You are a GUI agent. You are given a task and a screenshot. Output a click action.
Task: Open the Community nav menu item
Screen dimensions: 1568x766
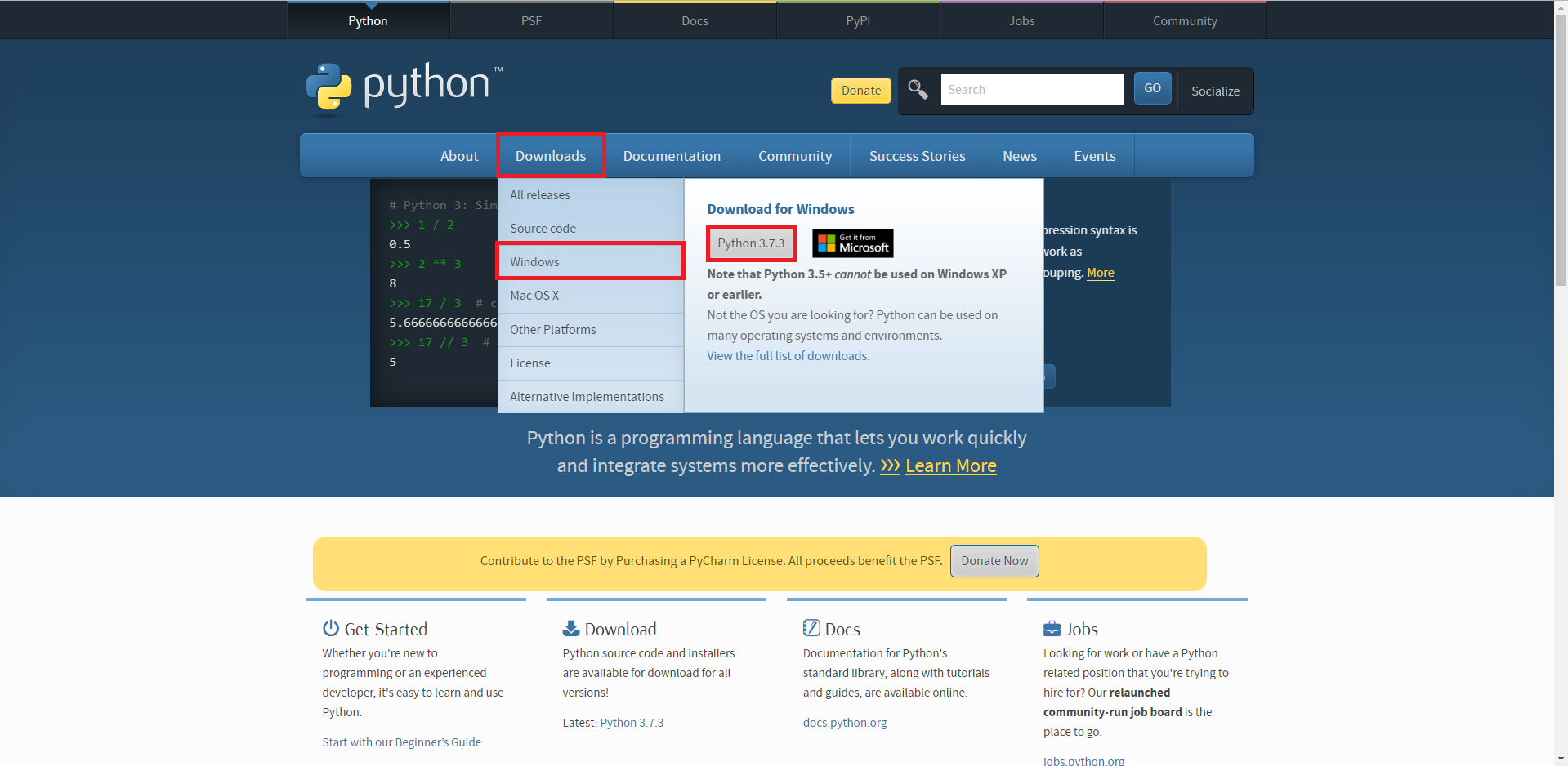pyautogui.click(x=795, y=156)
